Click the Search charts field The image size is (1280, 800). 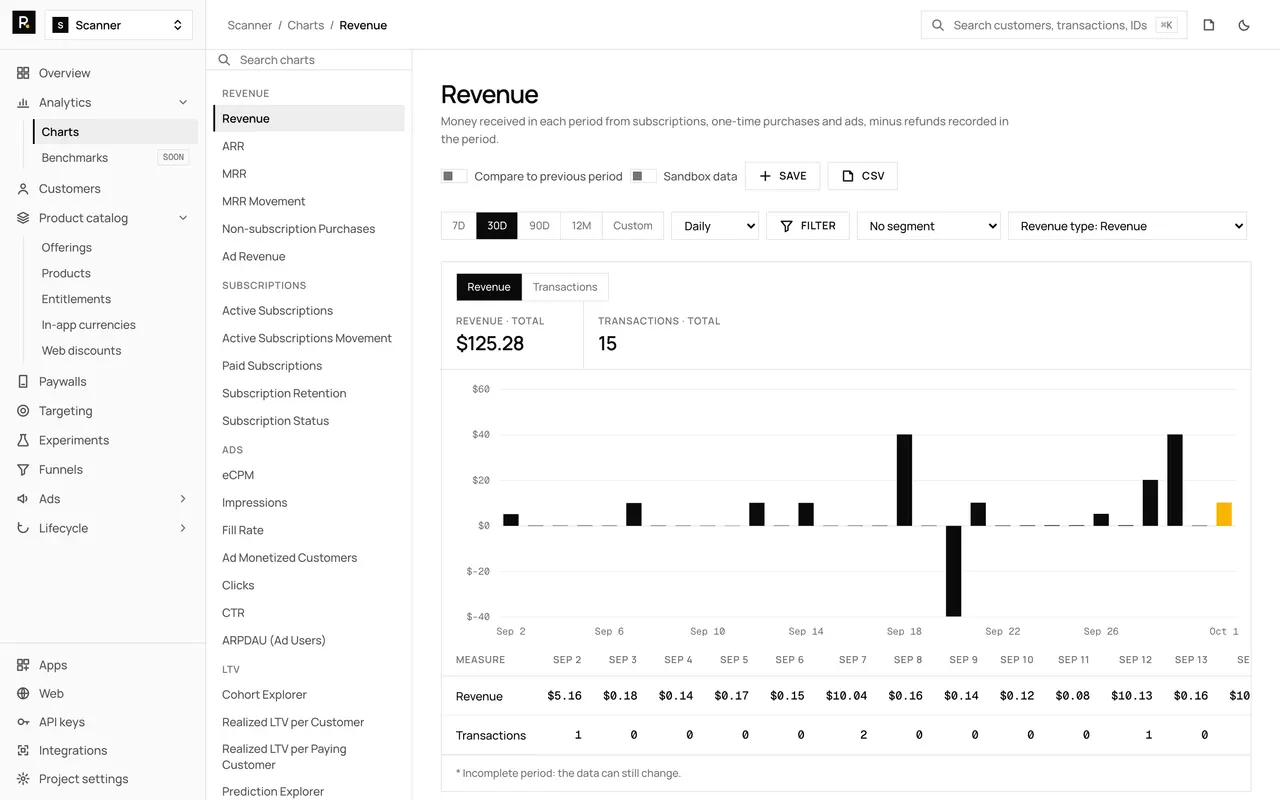coord(310,60)
